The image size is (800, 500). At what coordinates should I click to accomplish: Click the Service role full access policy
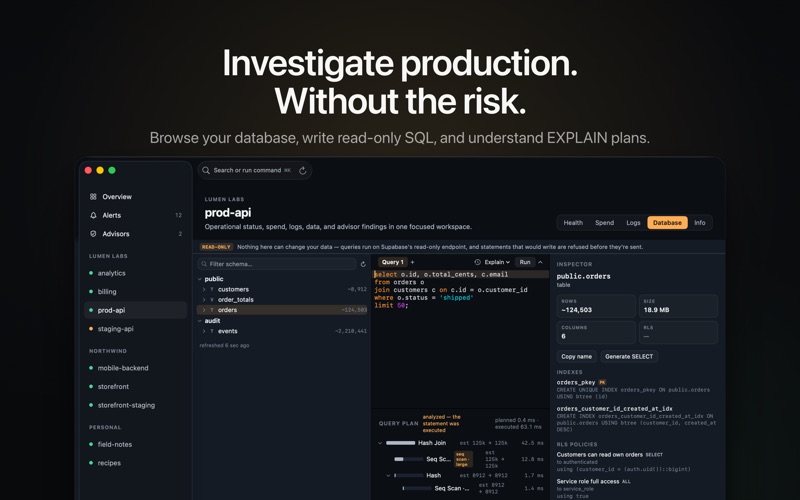click(588, 482)
